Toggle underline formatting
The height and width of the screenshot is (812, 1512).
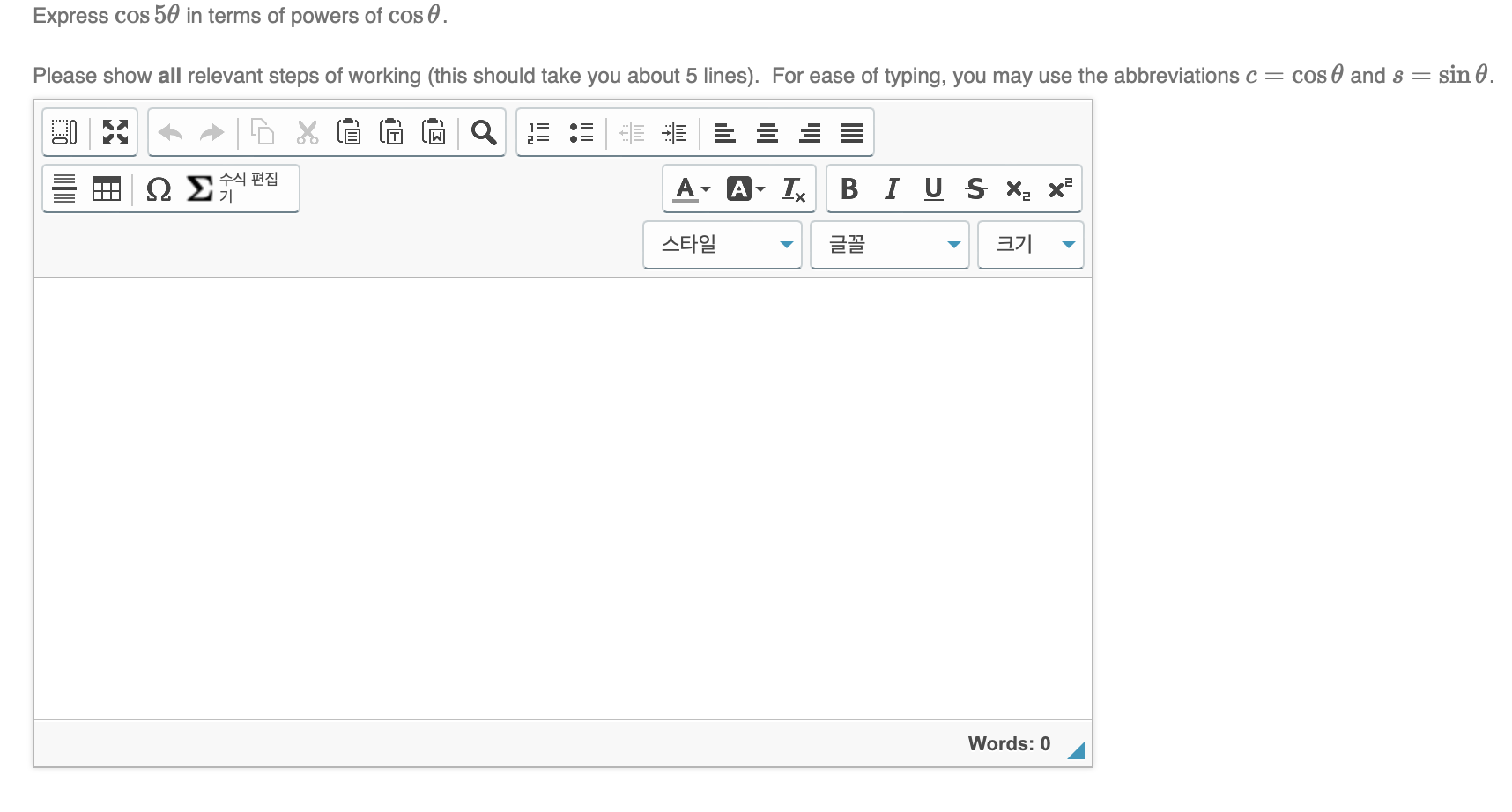click(934, 188)
